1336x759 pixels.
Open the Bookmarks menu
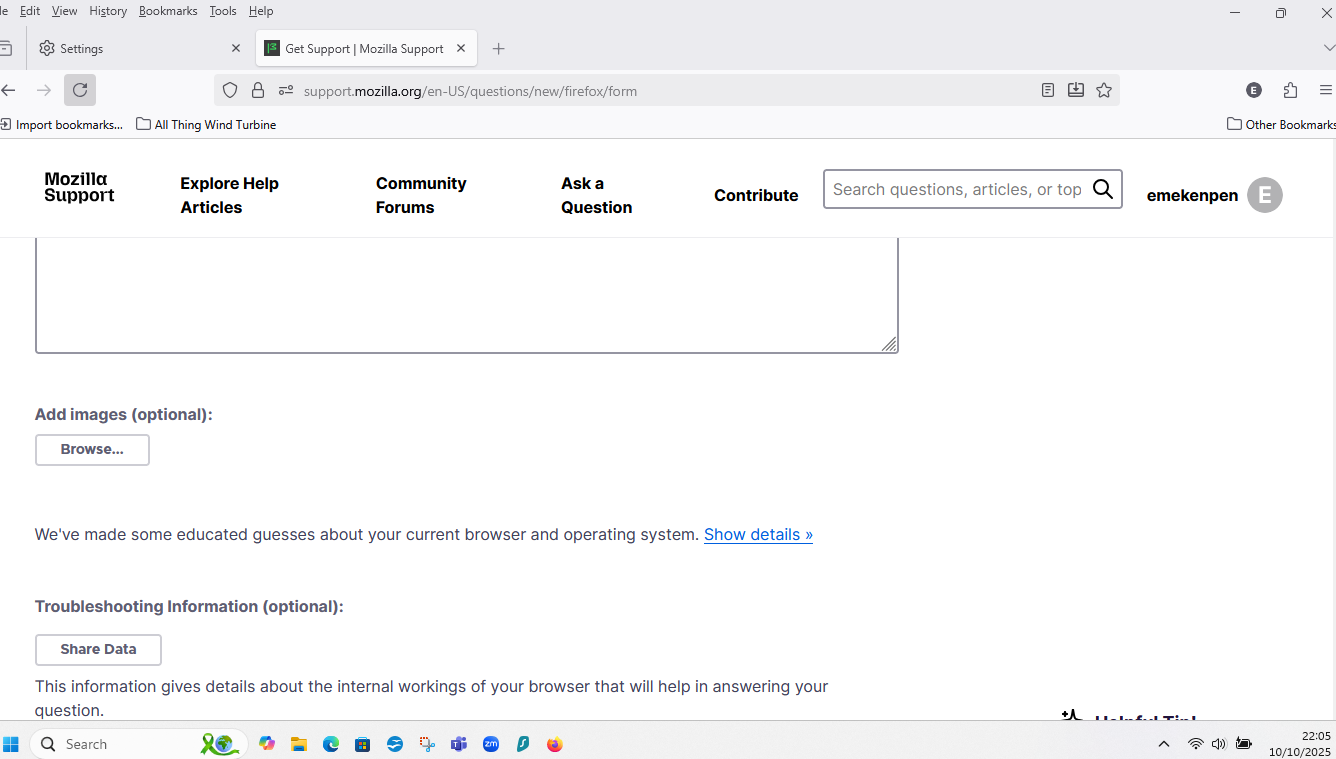pos(168,11)
